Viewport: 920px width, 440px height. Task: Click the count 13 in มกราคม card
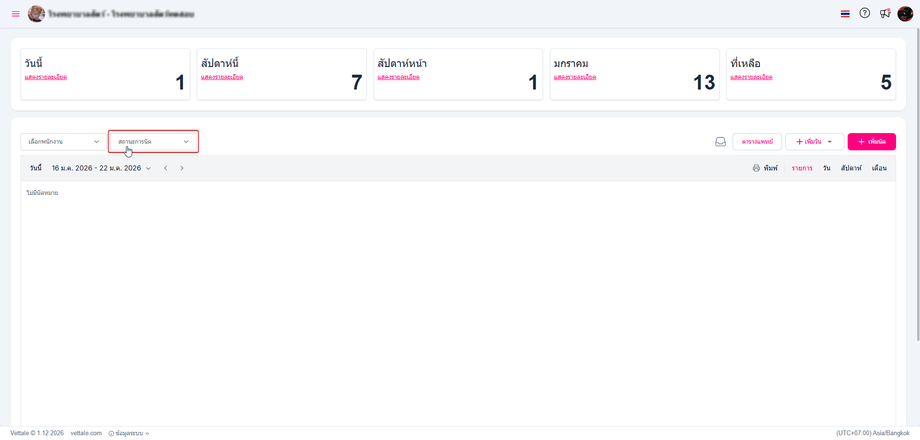coord(704,83)
